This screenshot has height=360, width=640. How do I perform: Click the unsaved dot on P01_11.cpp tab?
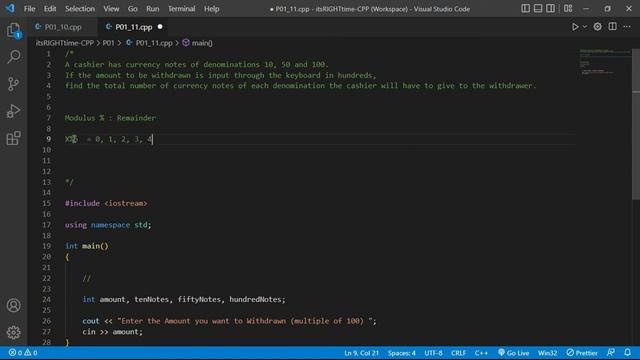pyautogui.click(x=160, y=27)
